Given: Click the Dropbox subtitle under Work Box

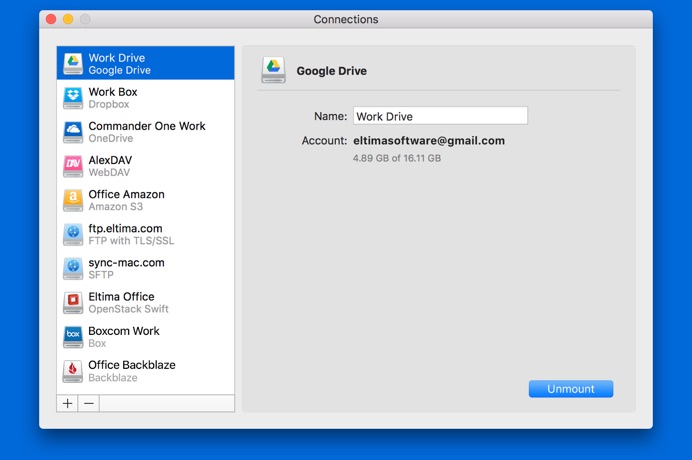Looking at the screenshot, I should (109, 104).
